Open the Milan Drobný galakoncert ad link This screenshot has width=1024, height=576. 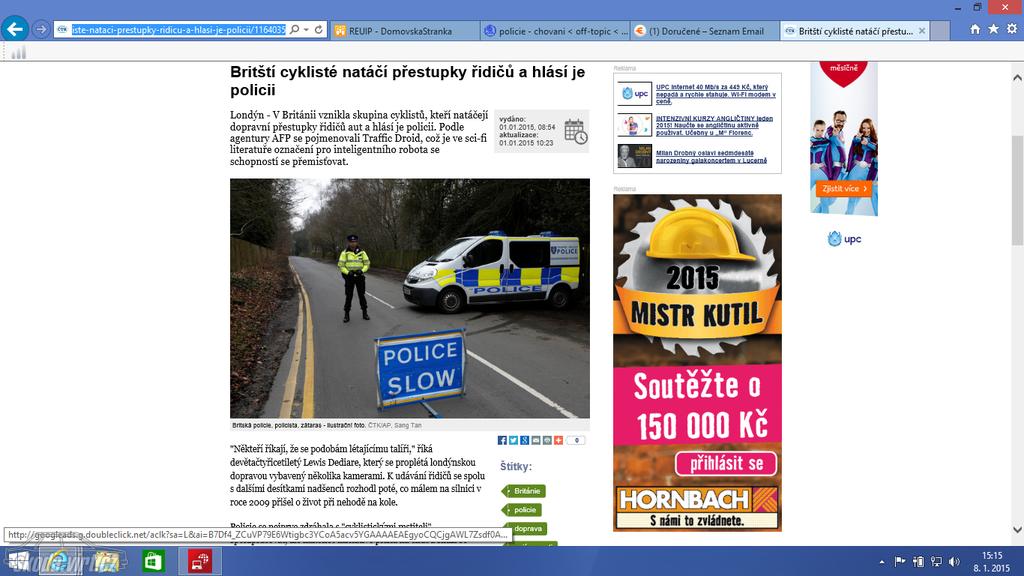point(712,157)
